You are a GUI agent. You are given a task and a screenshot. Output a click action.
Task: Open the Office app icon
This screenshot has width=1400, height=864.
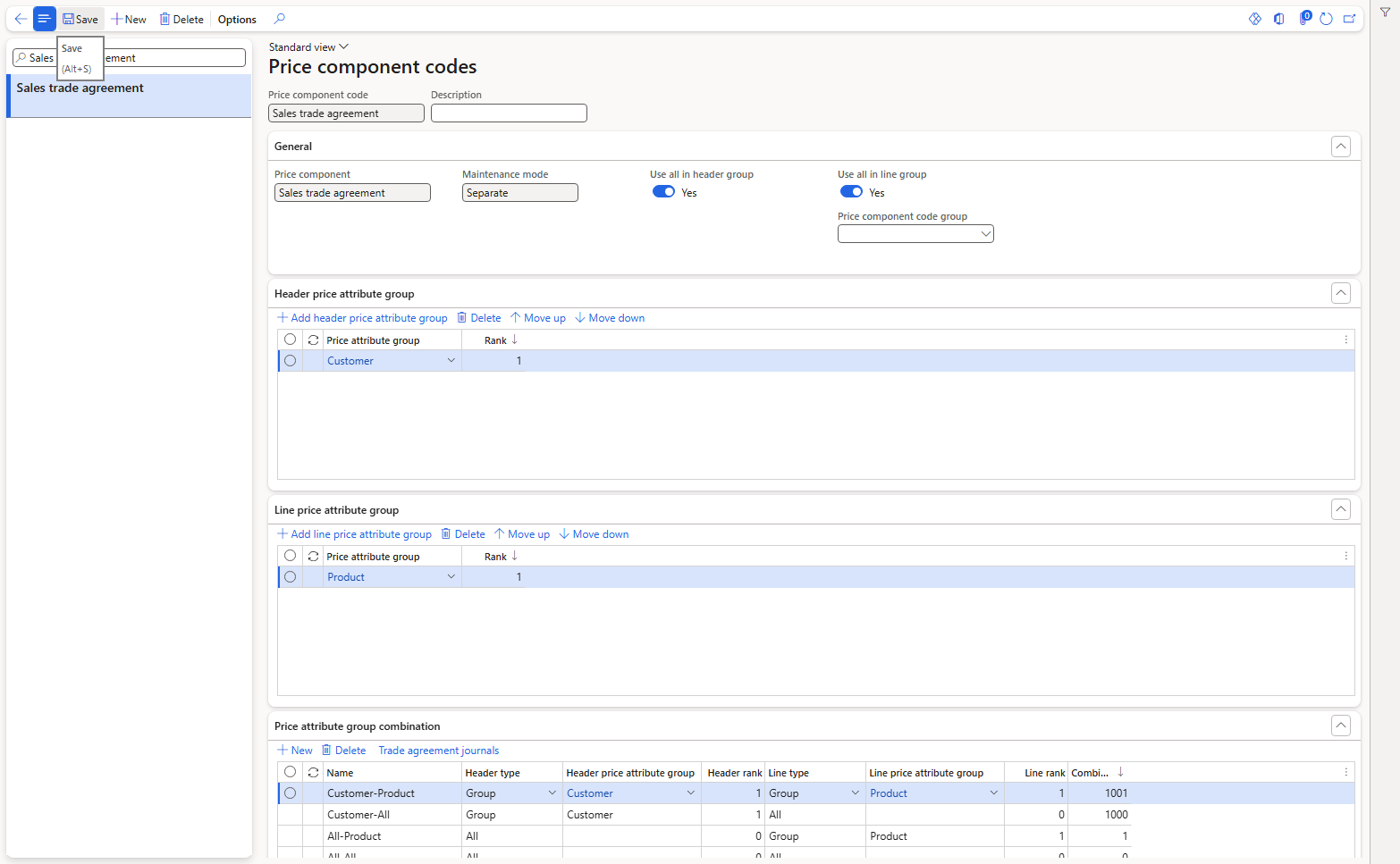(x=1279, y=19)
